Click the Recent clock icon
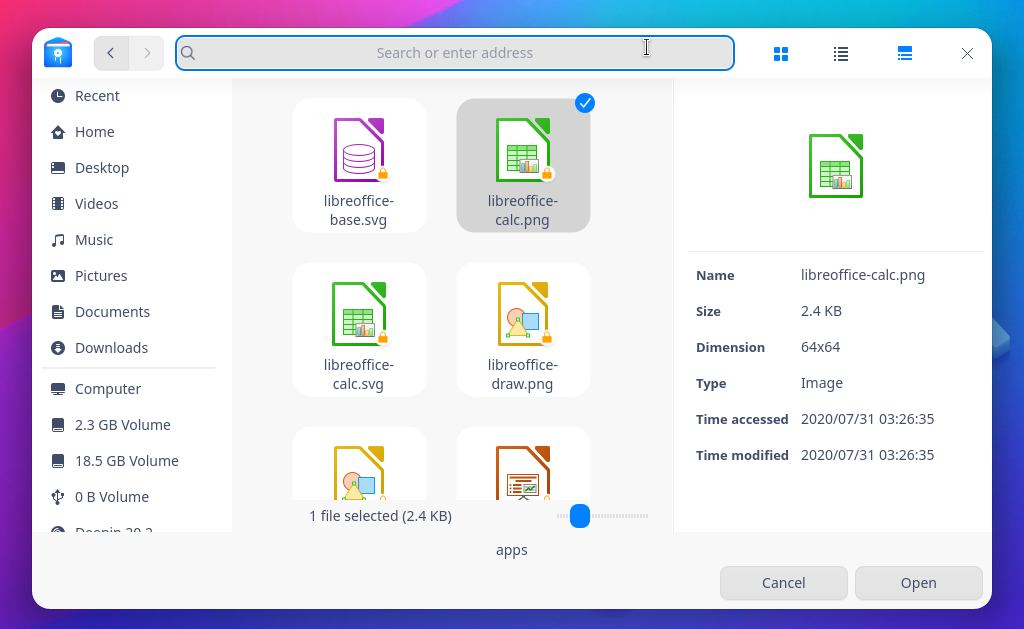The width and height of the screenshot is (1024, 629). [x=58, y=96]
